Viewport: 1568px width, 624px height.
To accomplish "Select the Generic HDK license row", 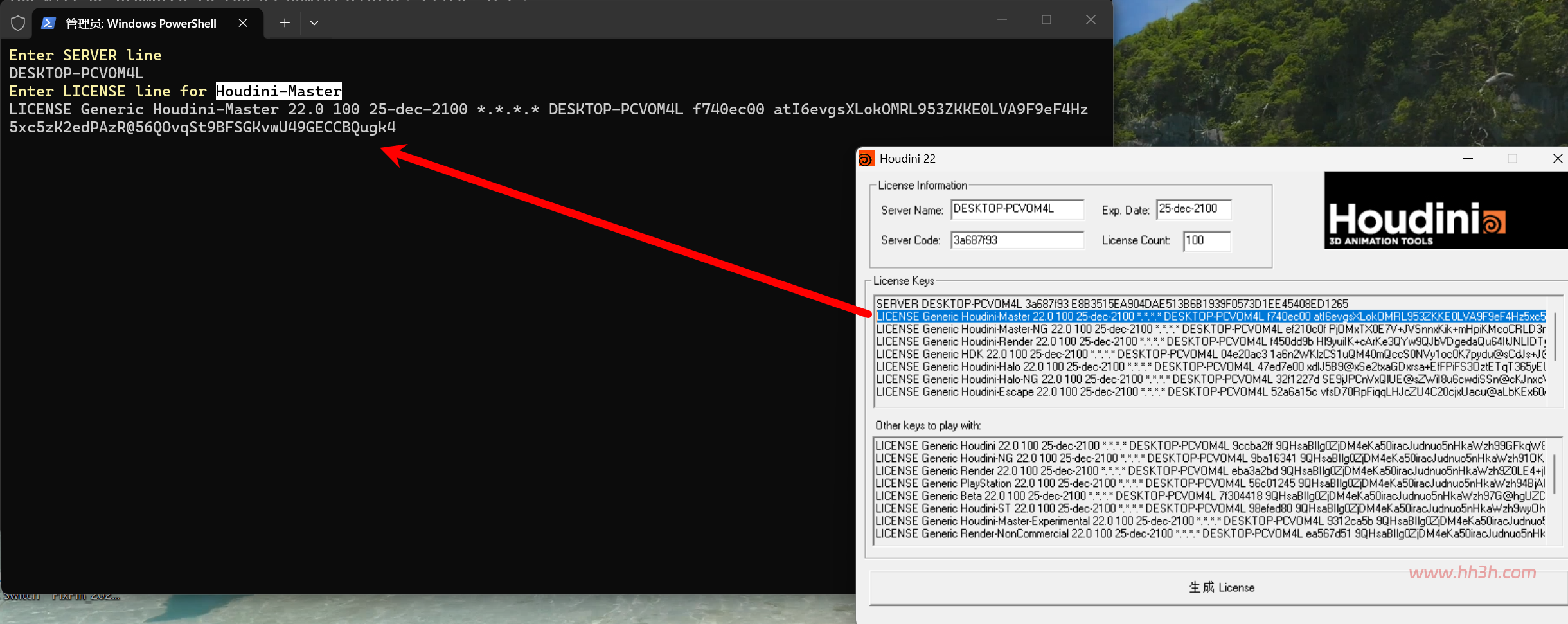I will [1211, 354].
